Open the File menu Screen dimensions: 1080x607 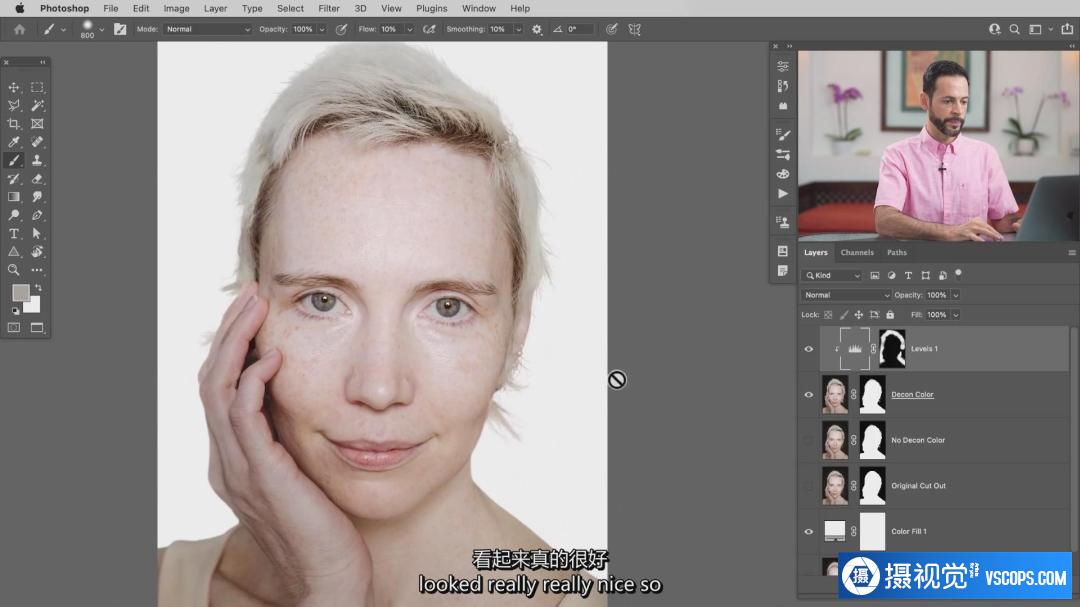(x=110, y=8)
